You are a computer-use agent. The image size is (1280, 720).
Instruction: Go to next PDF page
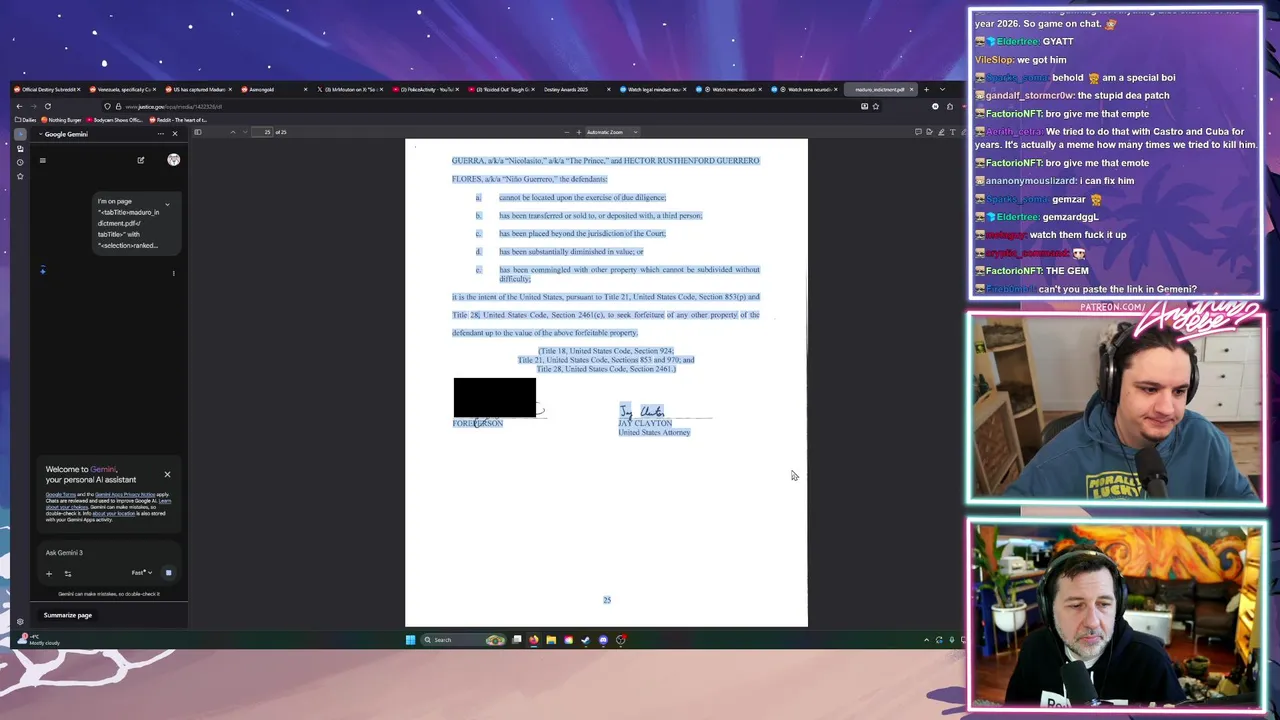245,132
